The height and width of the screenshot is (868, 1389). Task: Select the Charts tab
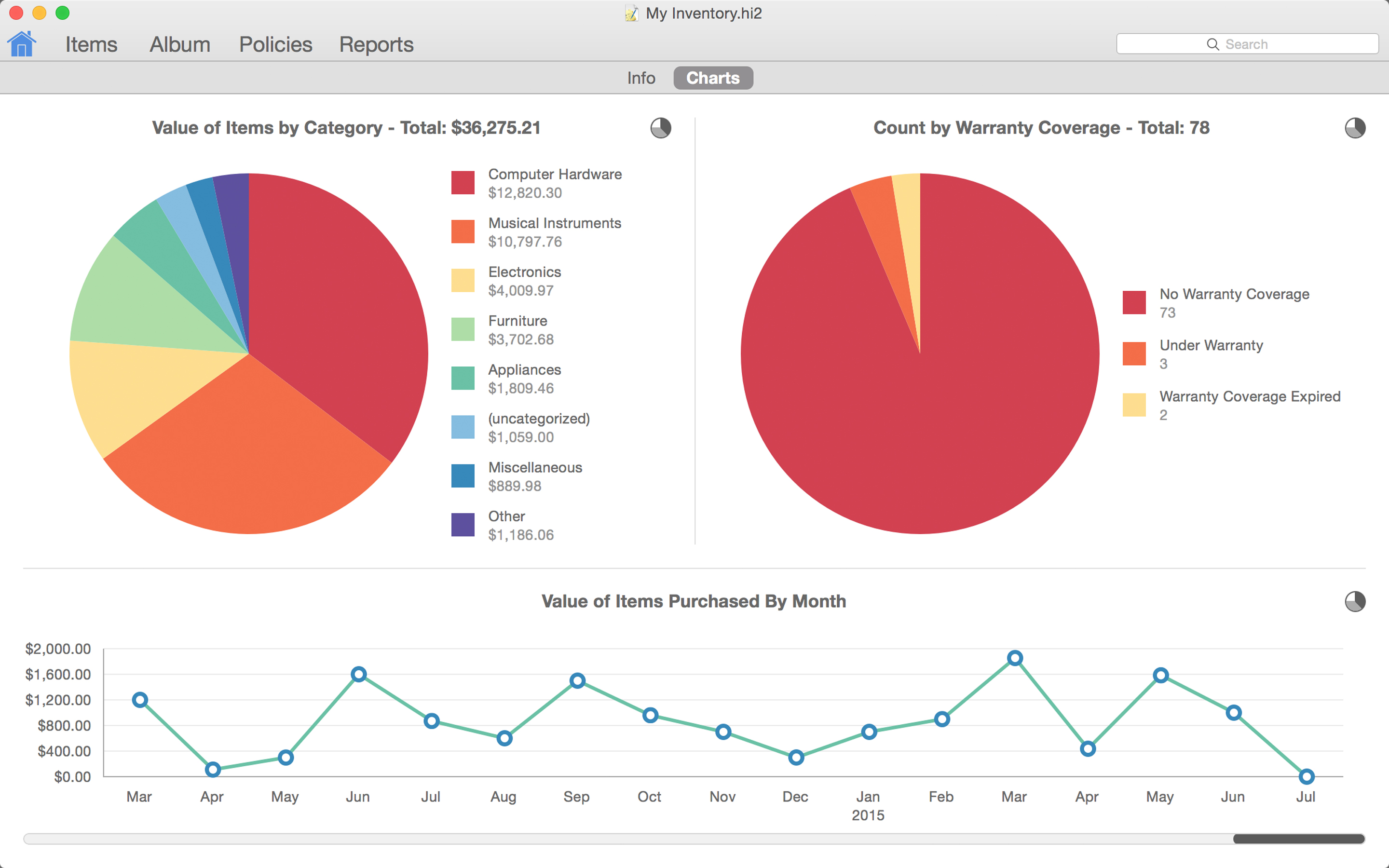pos(713,78)
